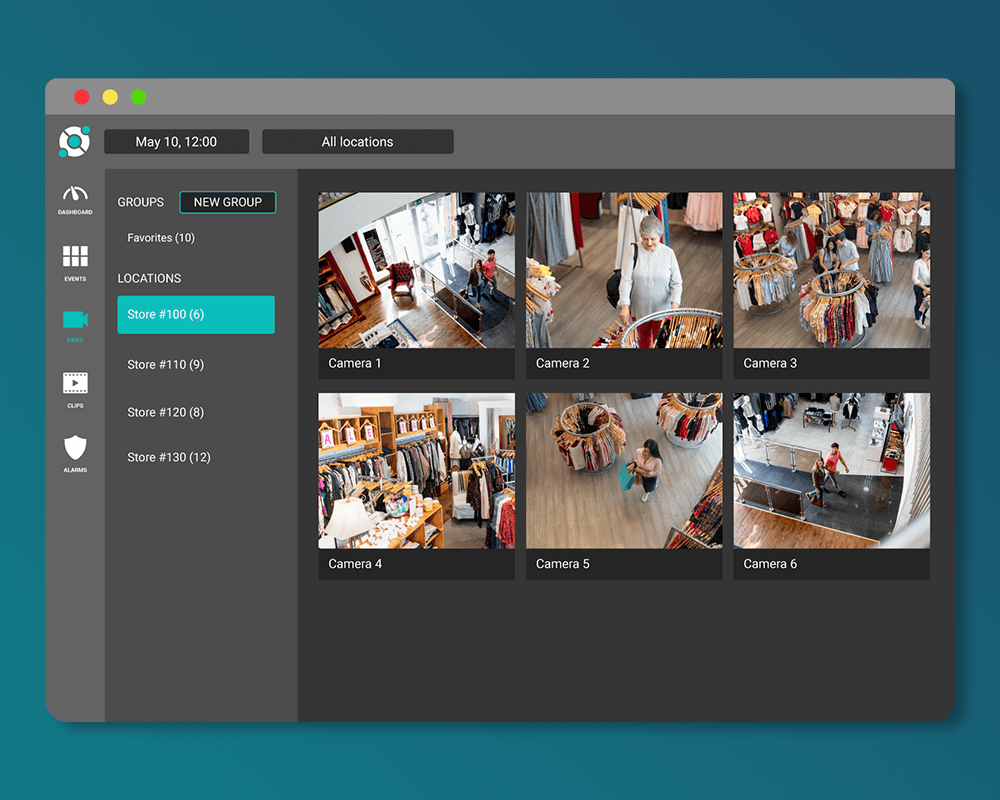This screenshot has height=800, width=1000.
Task: Open the Events panel
Action: tap(74, 260)
